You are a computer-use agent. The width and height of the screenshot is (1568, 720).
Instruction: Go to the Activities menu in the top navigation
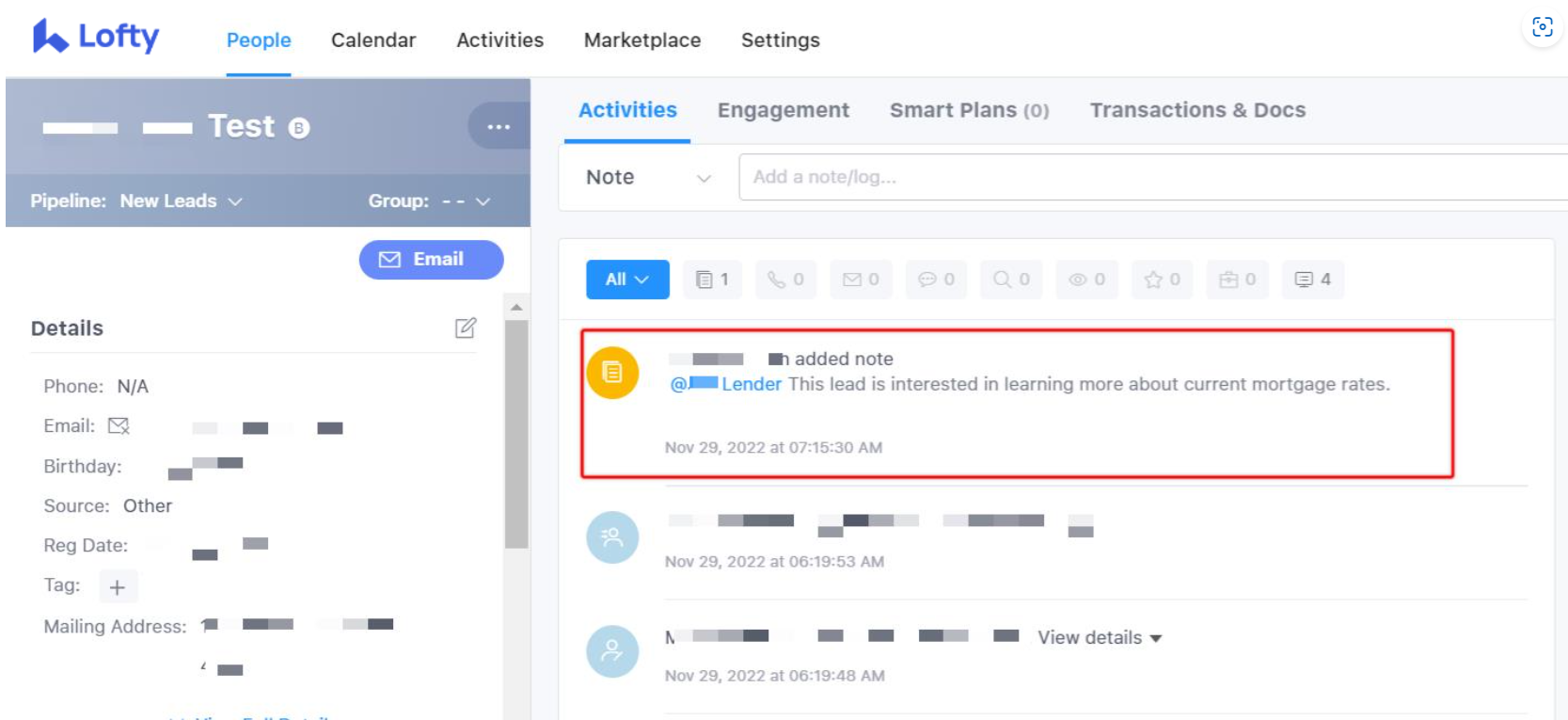tap(499, 40)
